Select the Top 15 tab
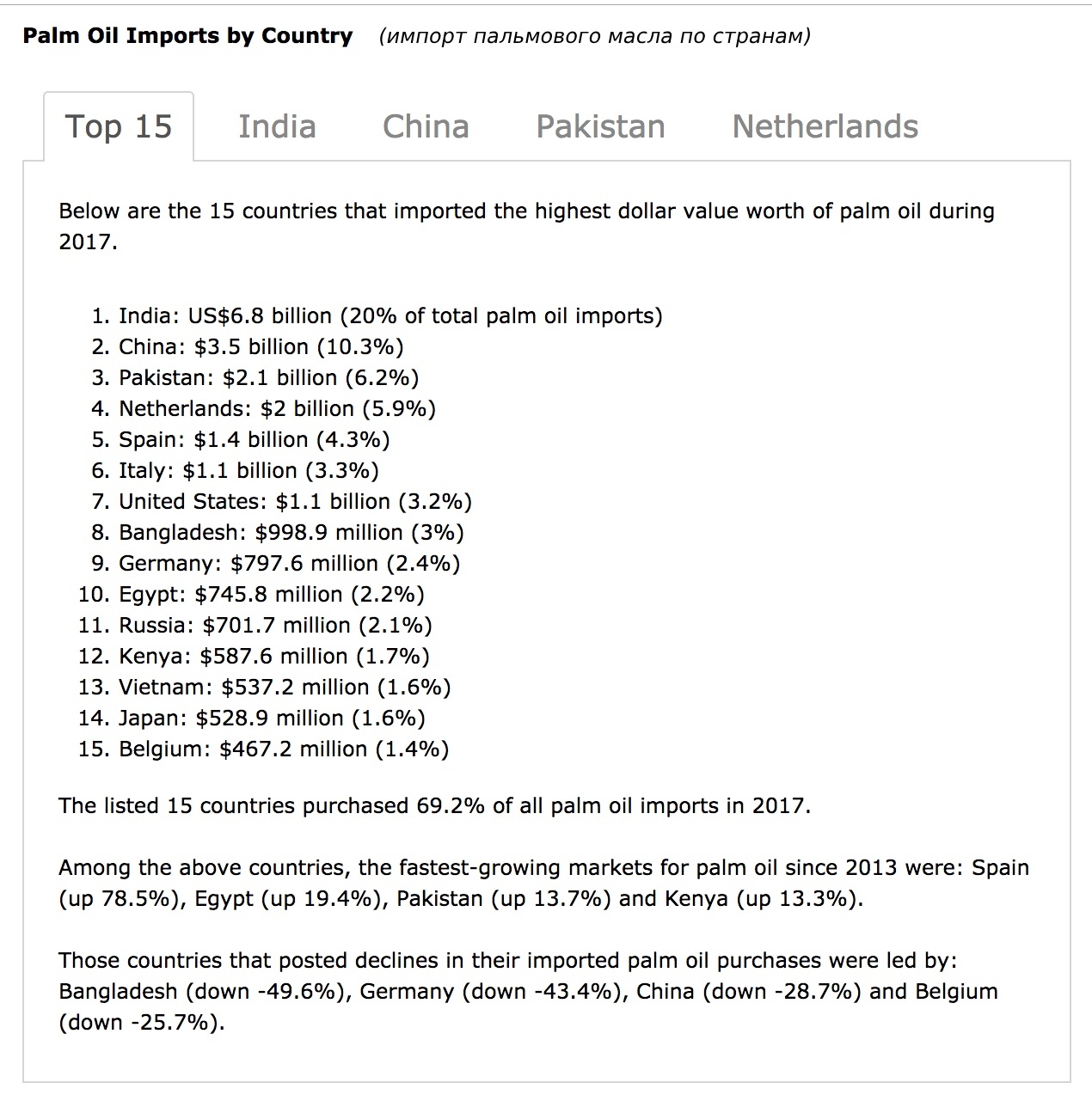The width and height of the screenshot is (1092, 1095). (x=119, y=126)
